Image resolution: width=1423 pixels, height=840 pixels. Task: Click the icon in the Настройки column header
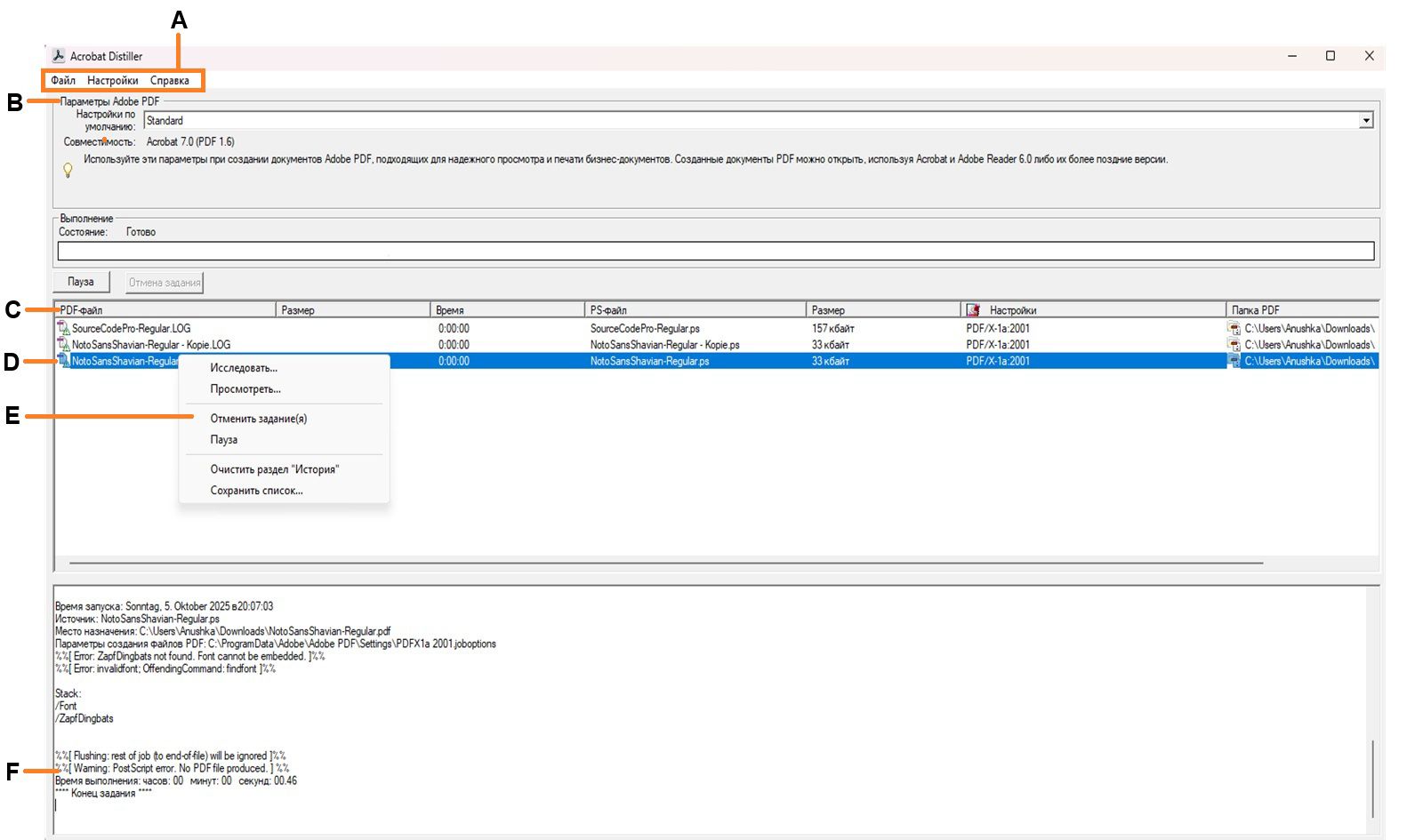coord(973,310)
